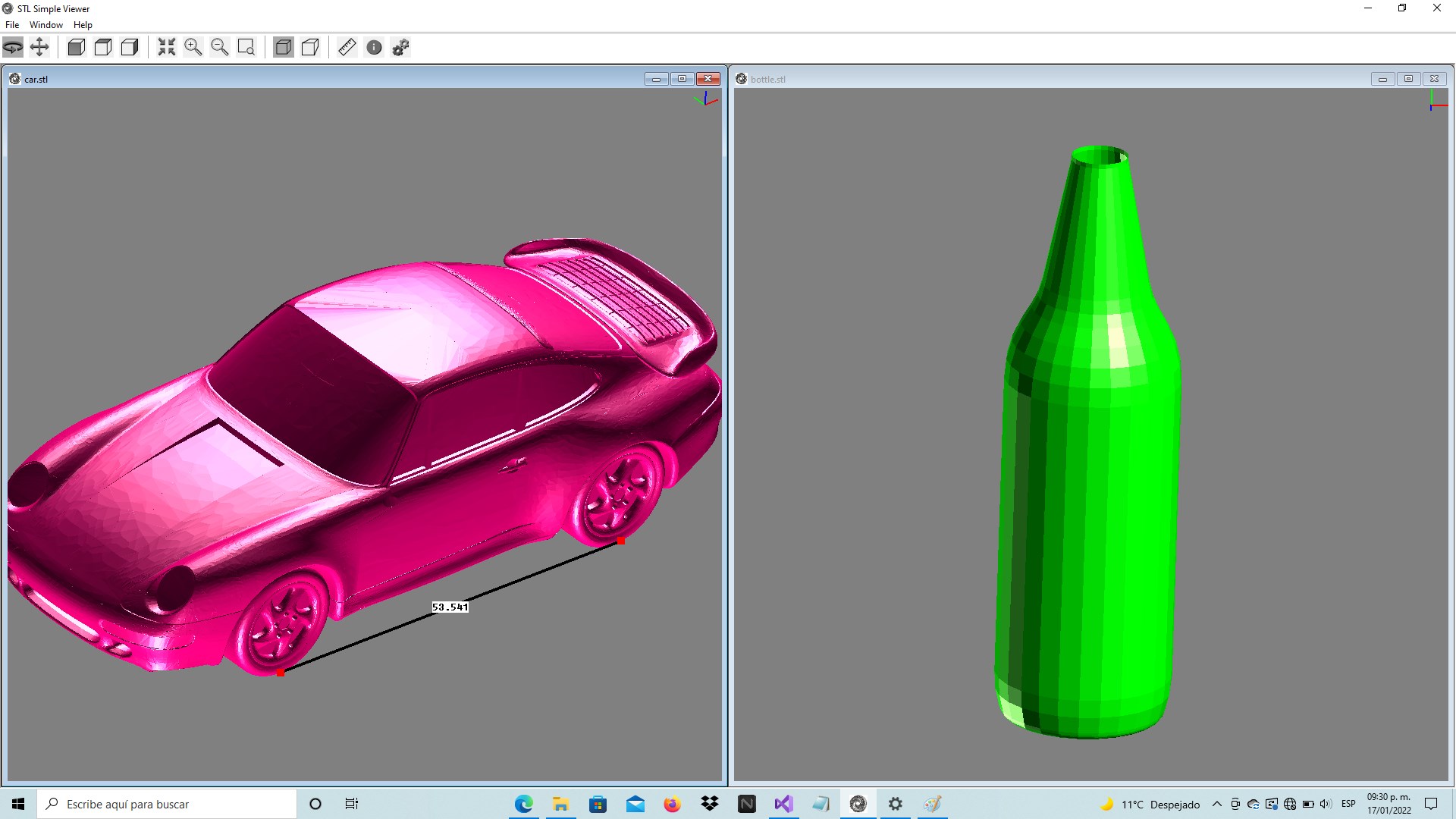This screenshot has height=819, width=1456.
Task: Open model info dialog
Action: click(x=374, y=47)
